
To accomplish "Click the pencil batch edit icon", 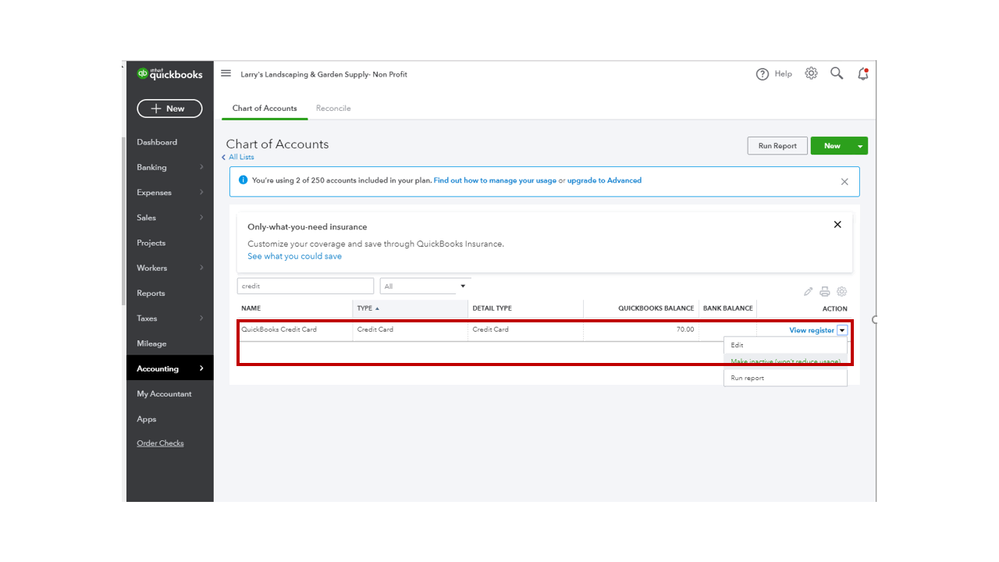I will (x=808, y=292).
